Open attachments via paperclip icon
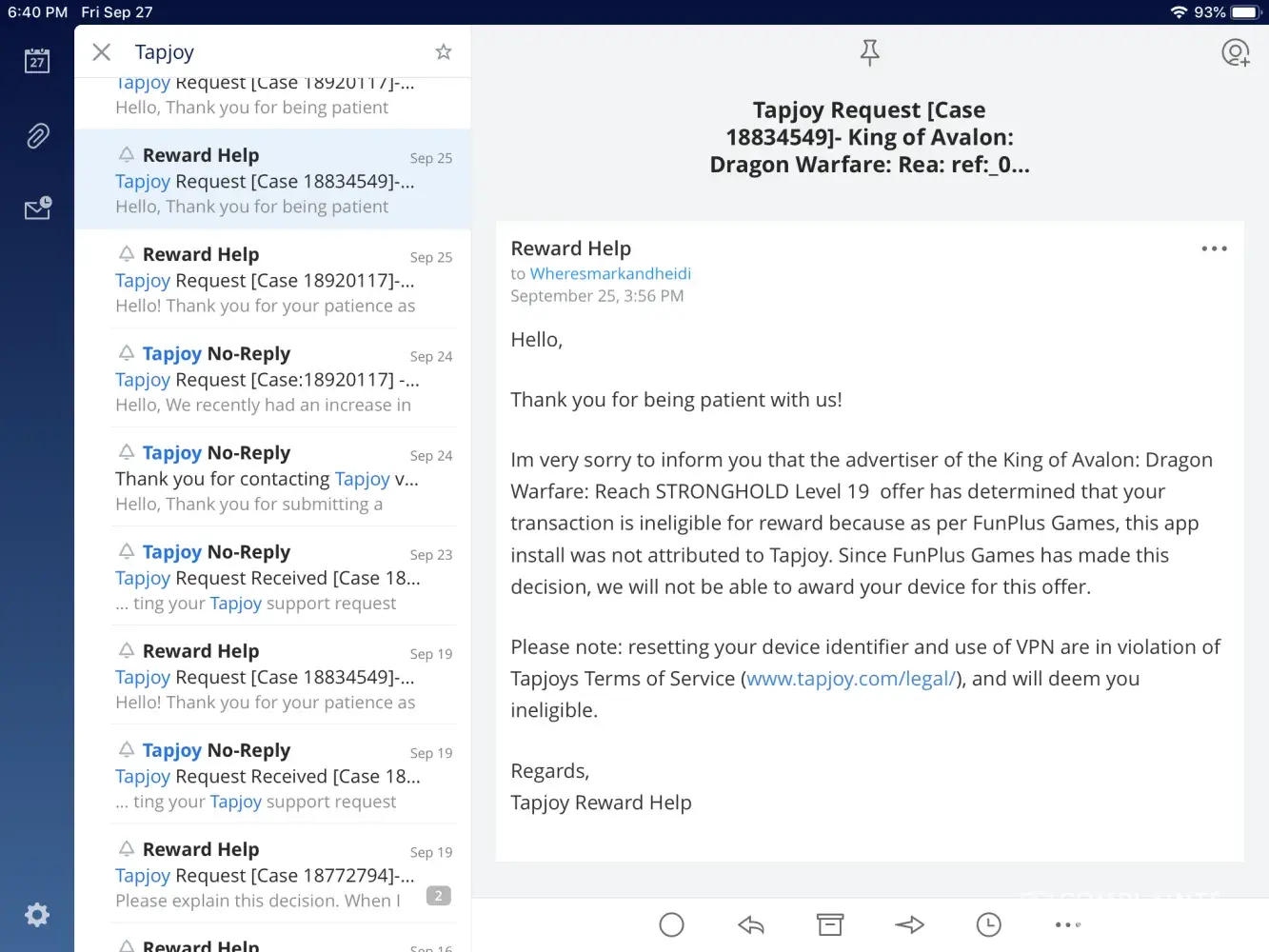Viewport: 1269px width, 952px height. coord(37,136)
